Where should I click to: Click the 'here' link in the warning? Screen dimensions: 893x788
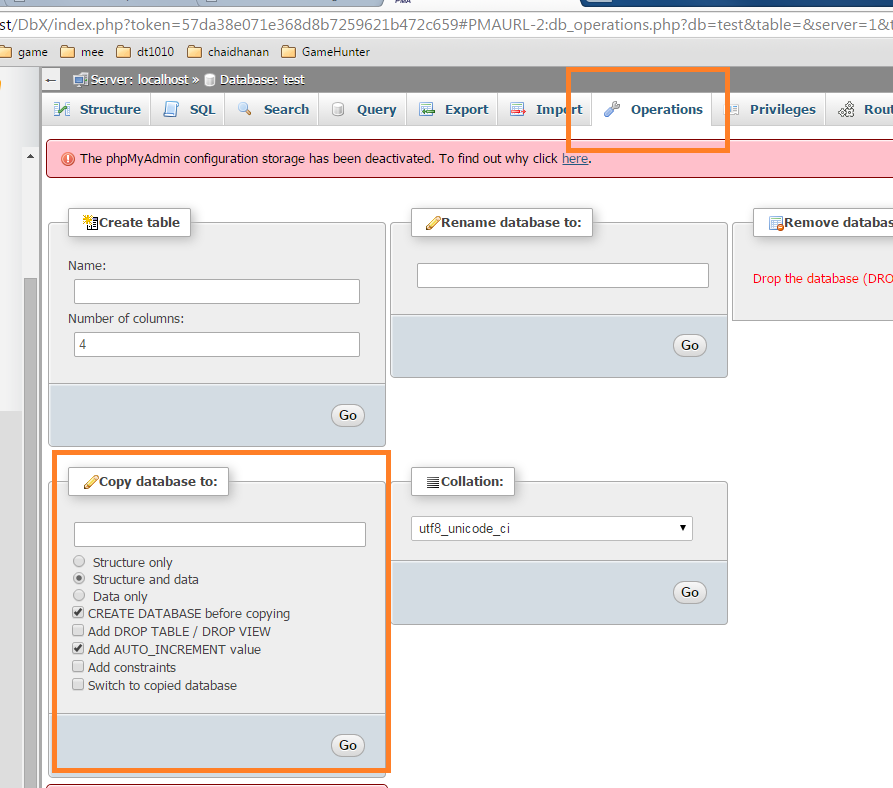pyautogui.click(x=575, y=159)
